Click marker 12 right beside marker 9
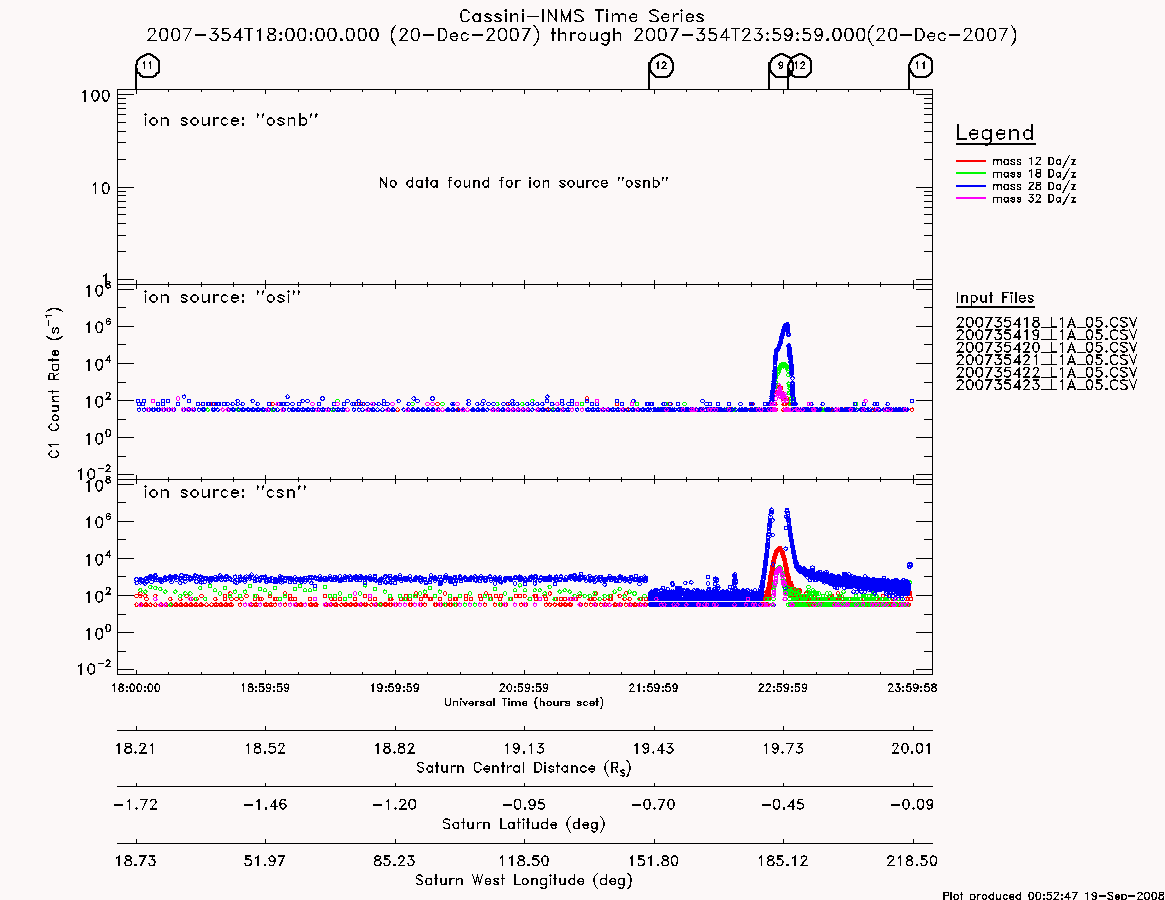Viewport: 1165px width, 900px height. click(800, 66)
